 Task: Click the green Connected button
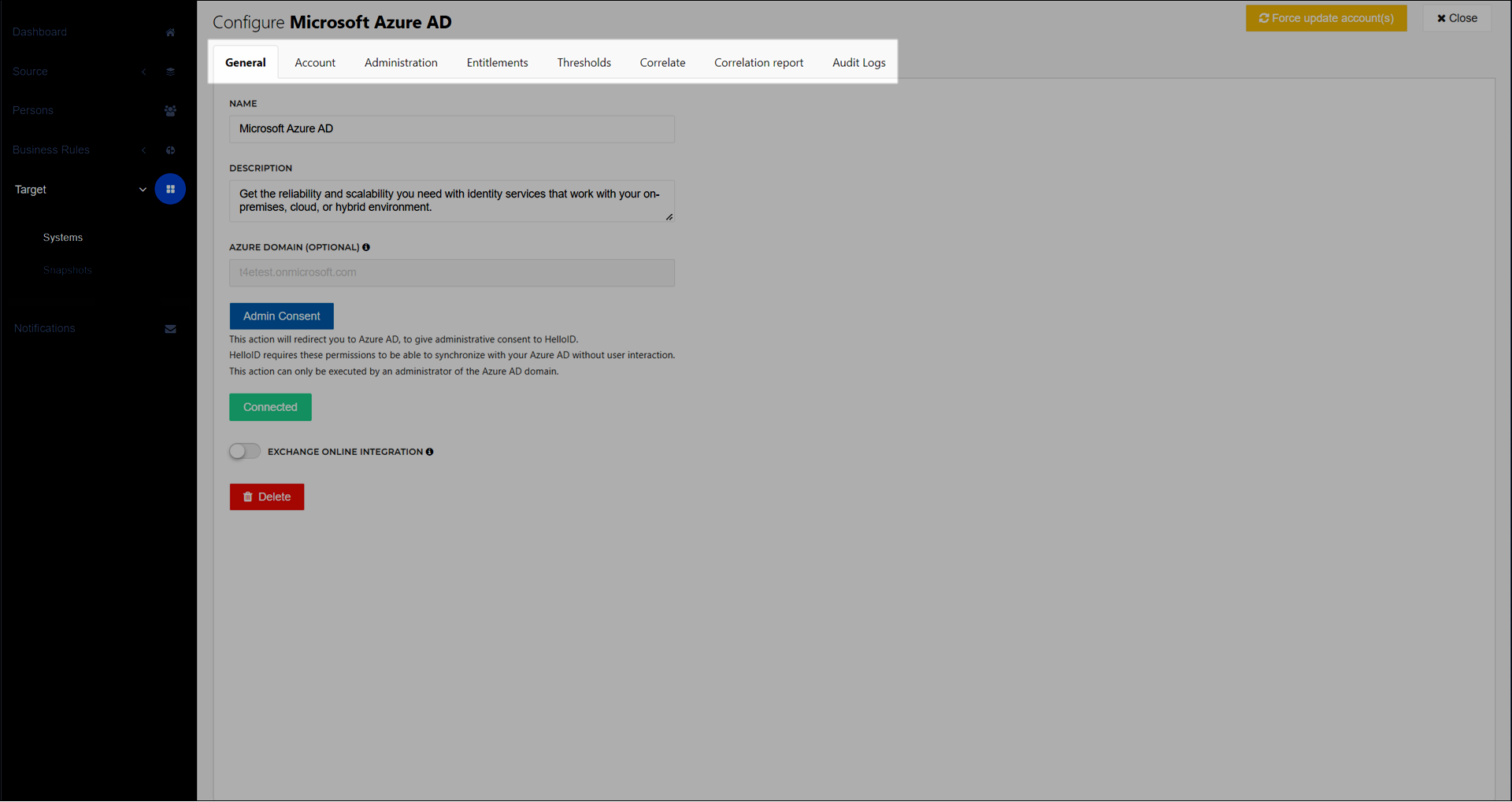pyautogui.click(x=270, y=407)
